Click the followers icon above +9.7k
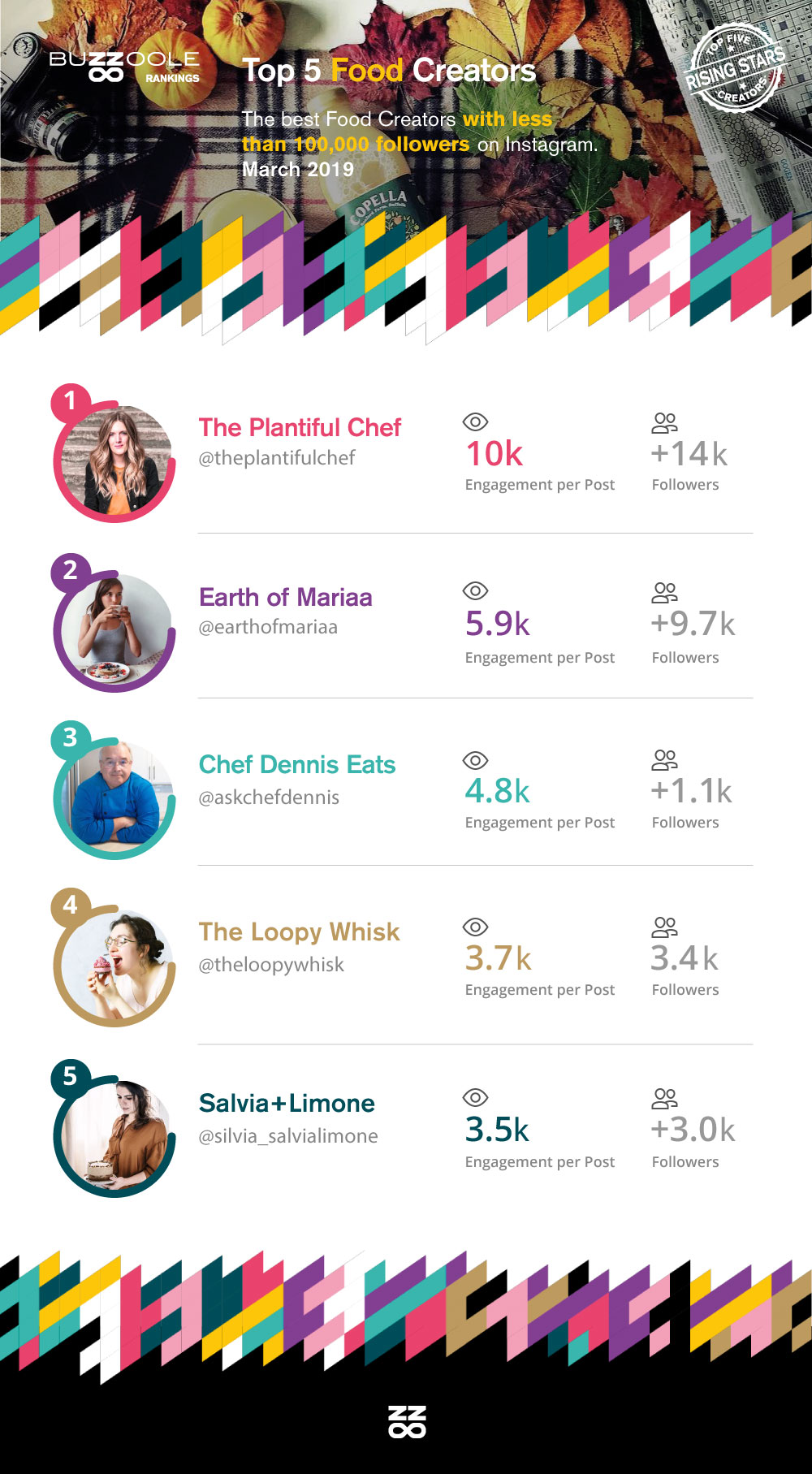This screenshot has height=1474, width=812. coord(664,592)
